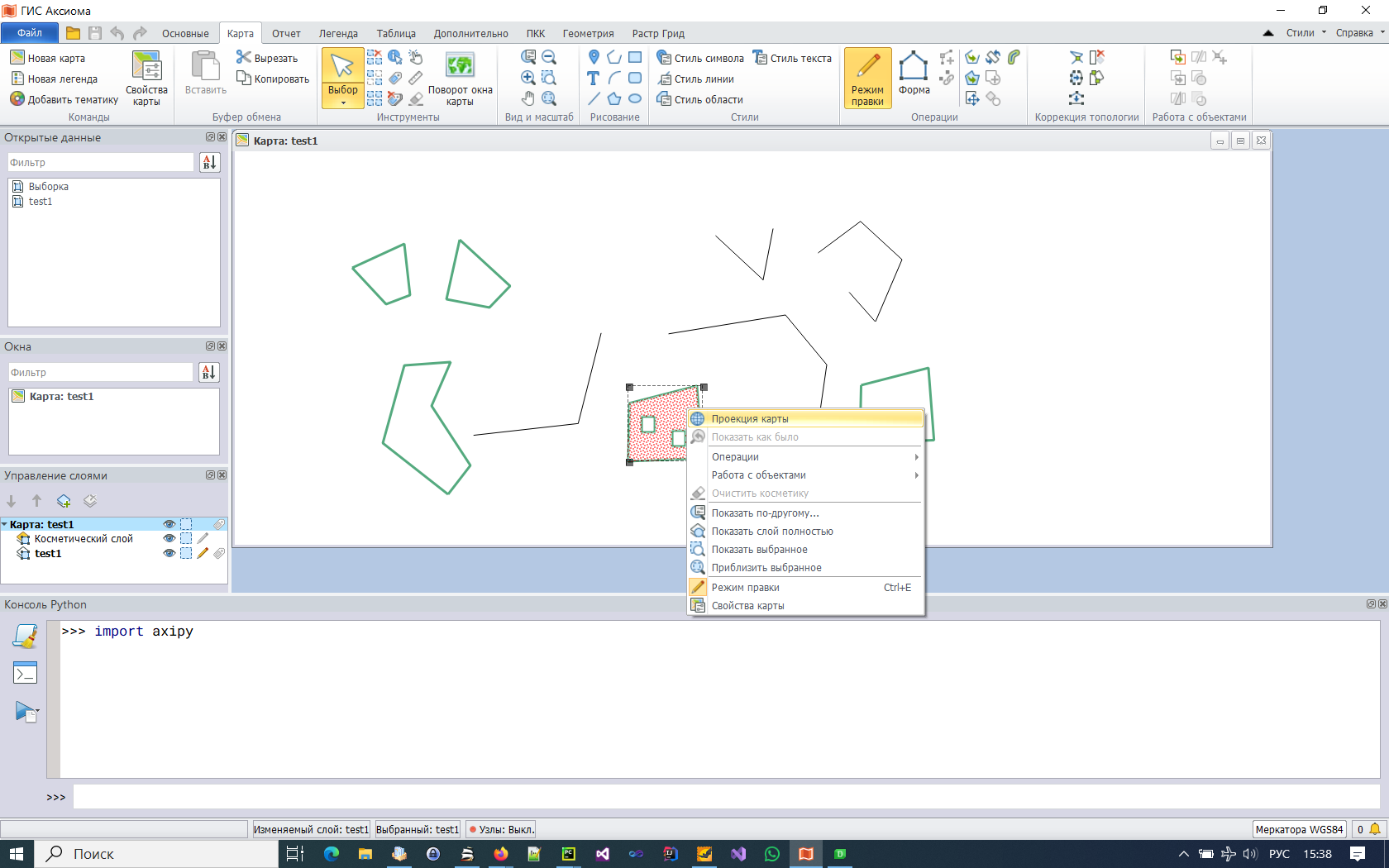The image size is (1389, 868).
Task: Click the run script icon in console
Action: click(x=26, y=711)
